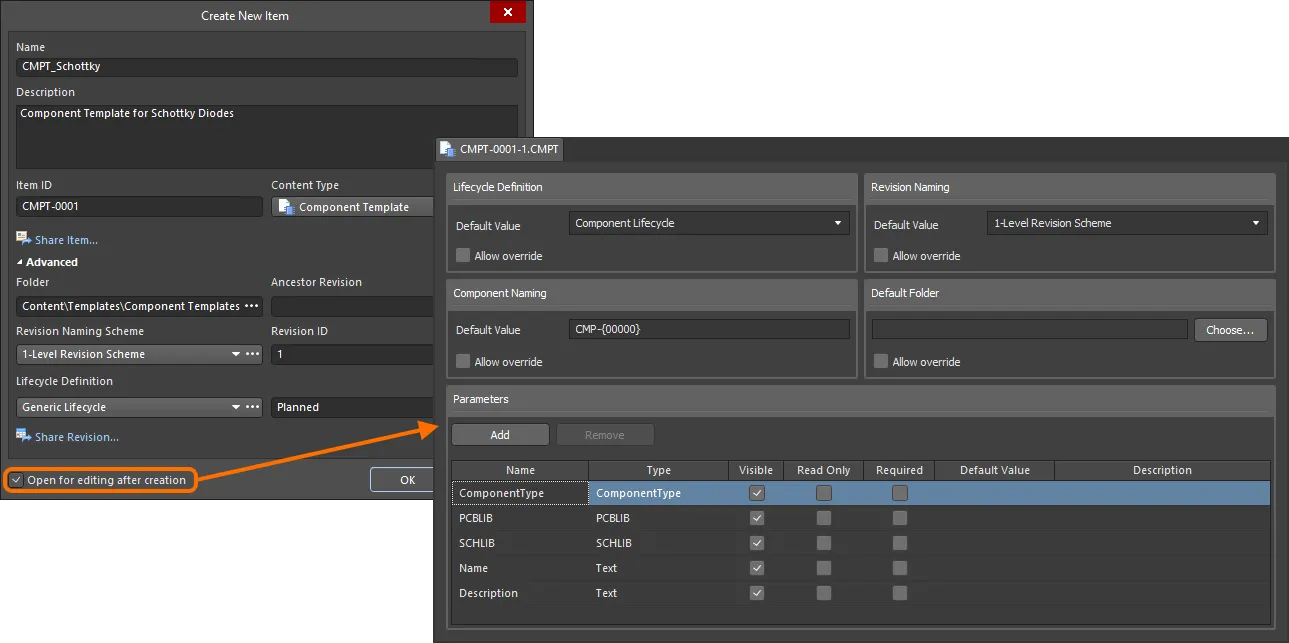Check Required for ComponentType row
This screenshot has height=643, width=1289.
pos(900,493)
